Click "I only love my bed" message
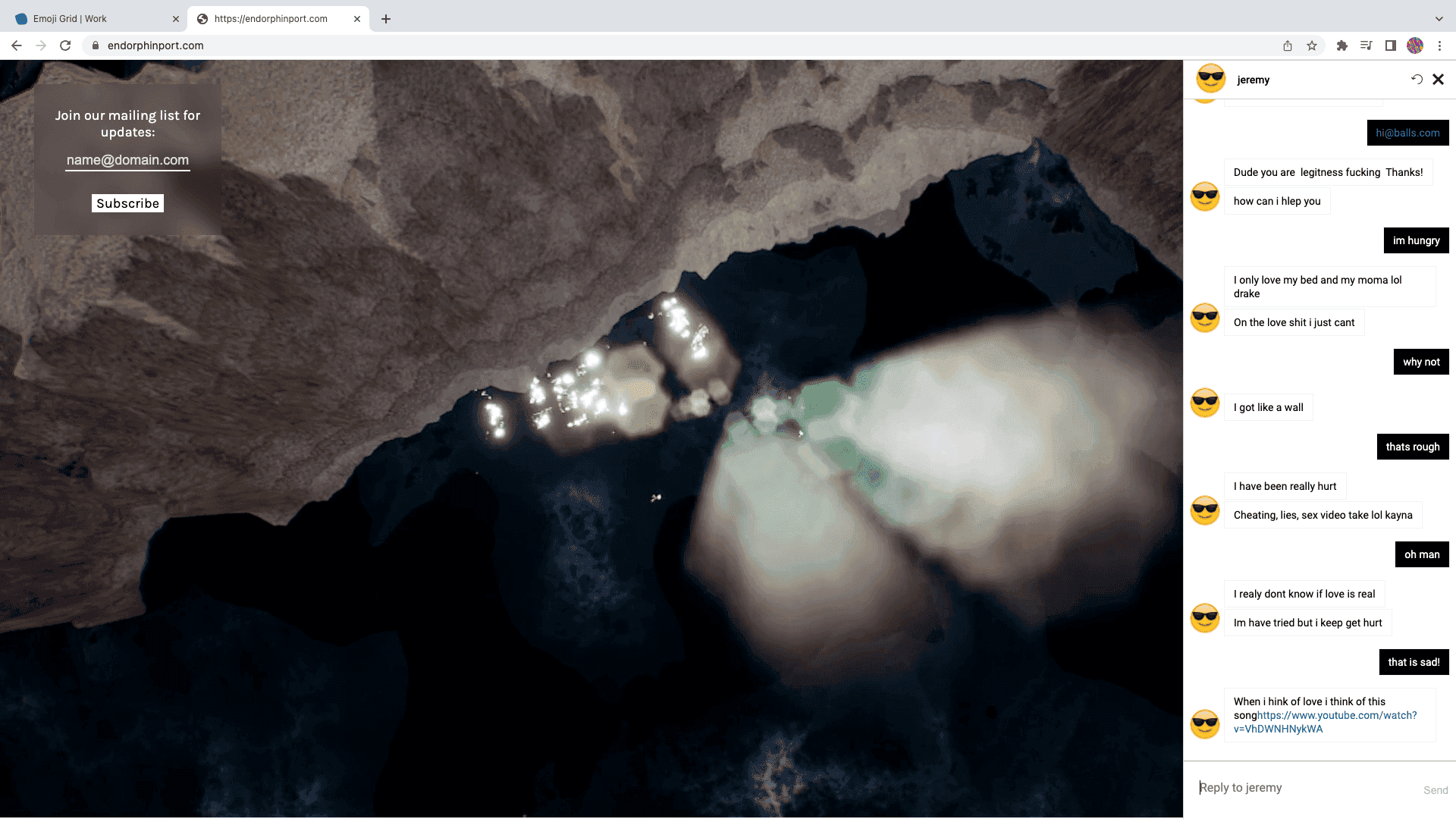 [x=1330, y=287]
